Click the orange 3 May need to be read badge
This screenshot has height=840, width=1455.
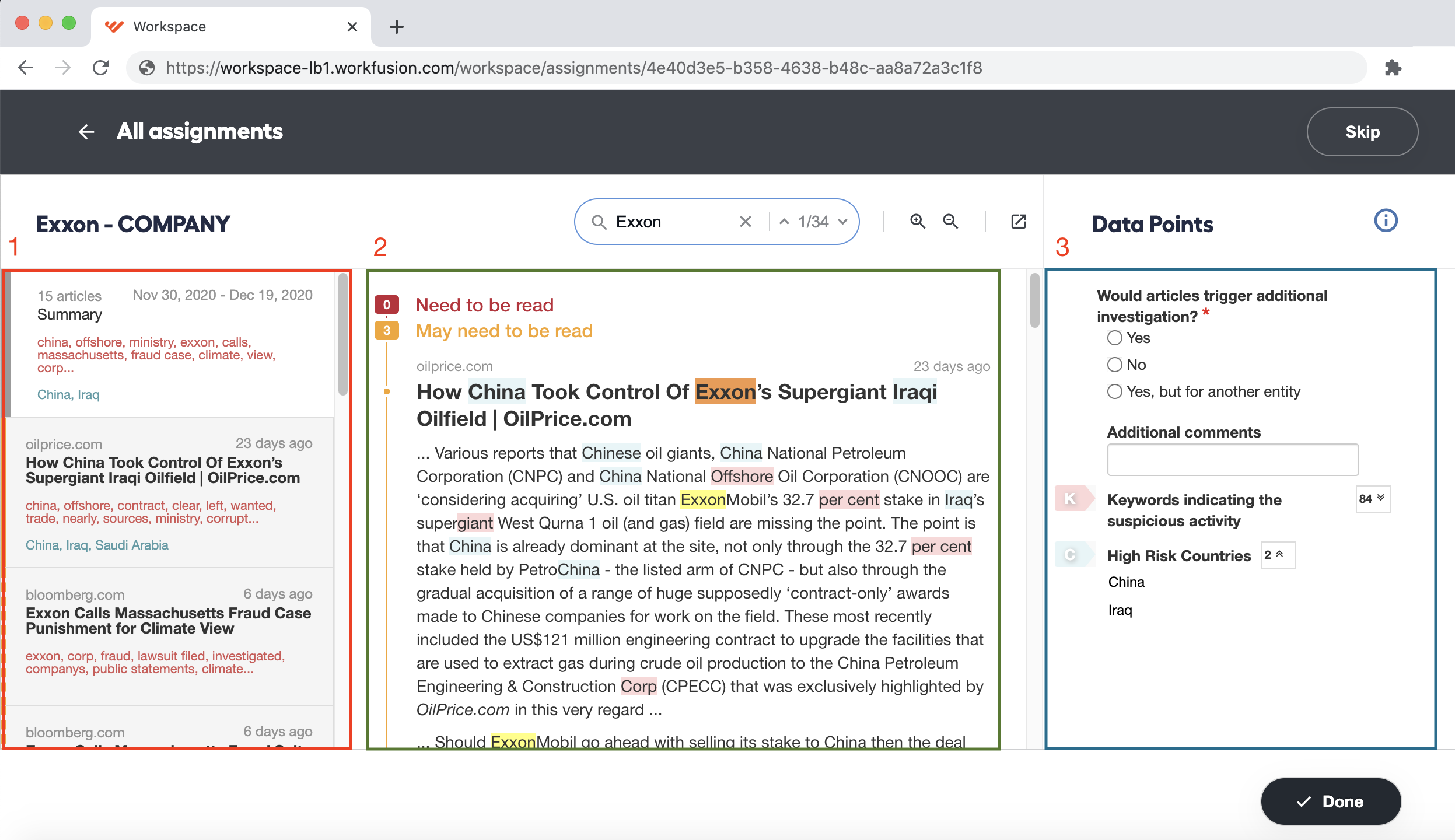pos(386,330)
